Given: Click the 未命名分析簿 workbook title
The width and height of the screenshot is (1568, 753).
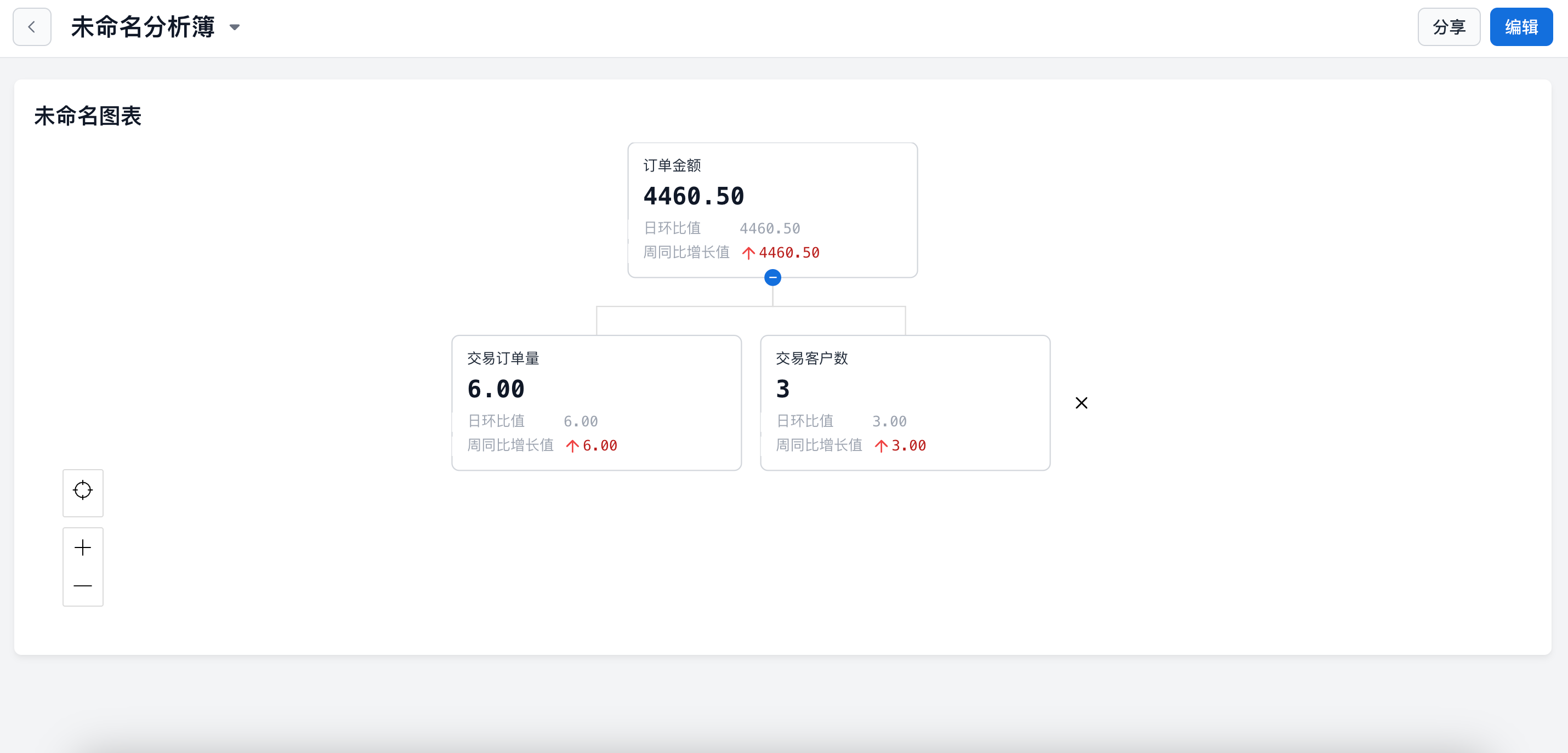Looking at the screenshot, I should click(143, 27).
